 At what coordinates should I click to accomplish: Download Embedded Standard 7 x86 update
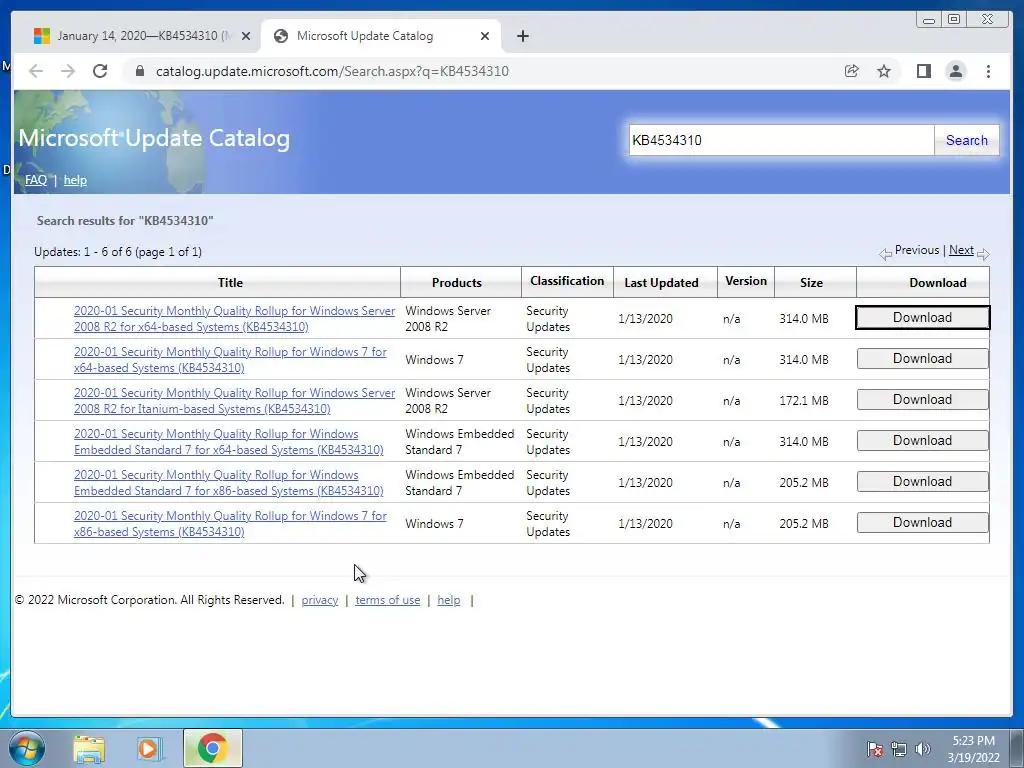coord(922,481)
